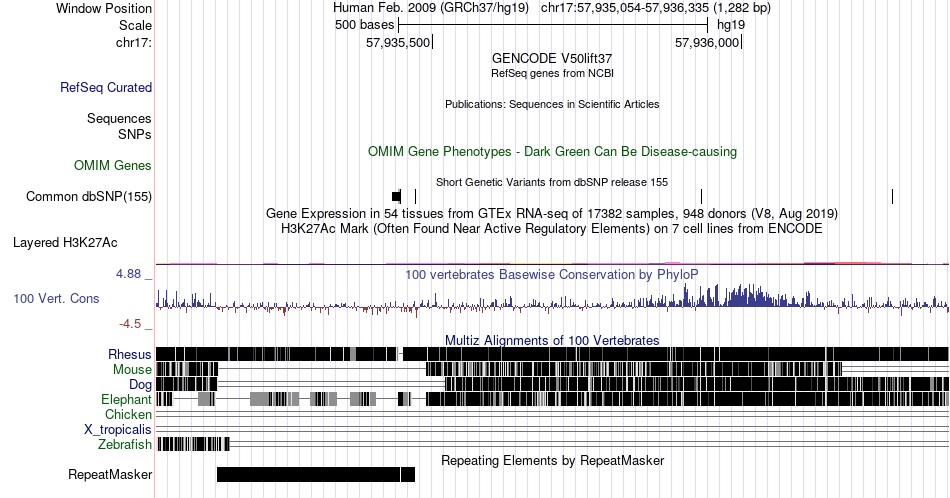950x498 pixels.
Task: Select the RepeatMasker track label
Action: 110,474
